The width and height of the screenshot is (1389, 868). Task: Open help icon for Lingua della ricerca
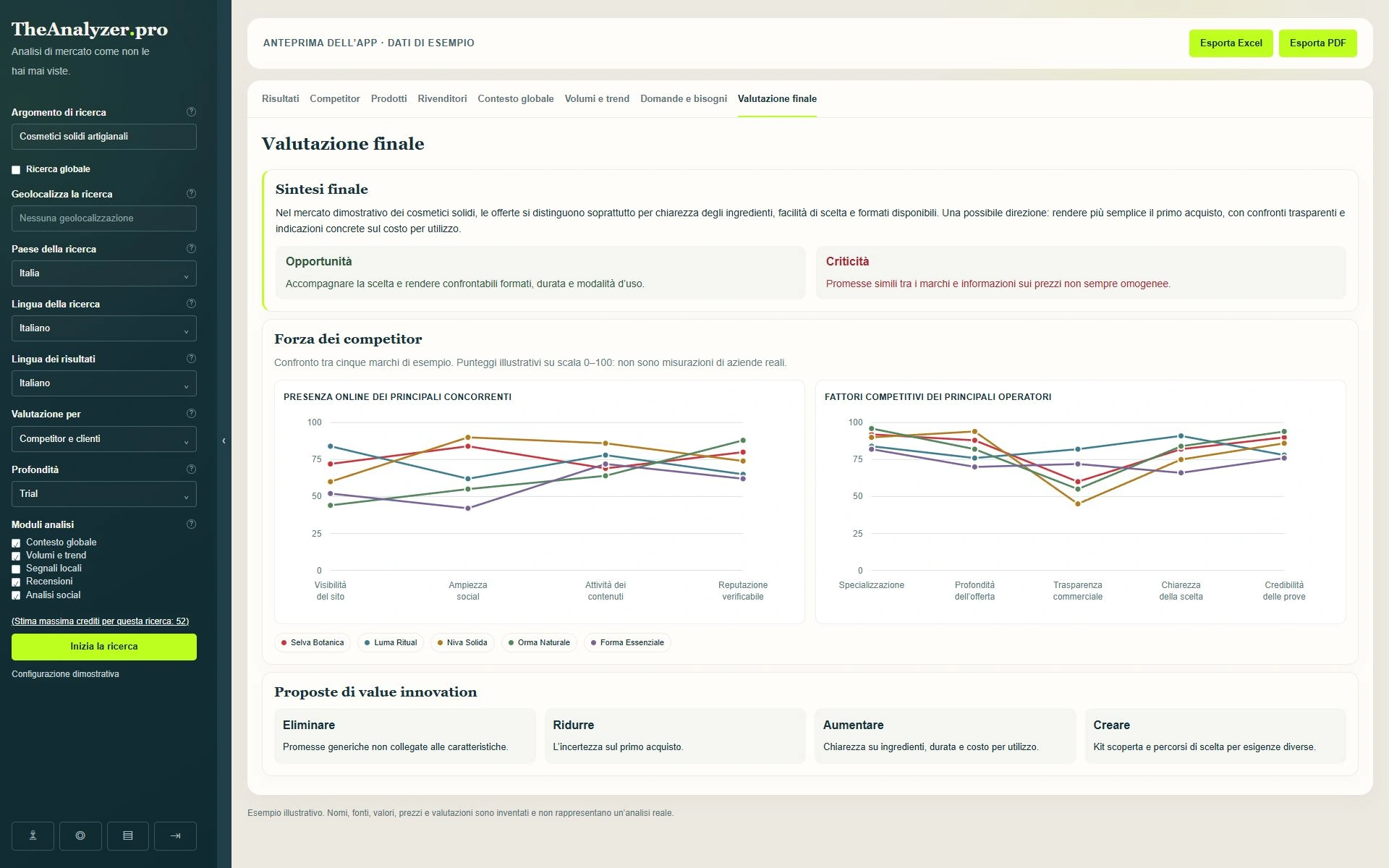pyautogui.click(x=191, y=304)
